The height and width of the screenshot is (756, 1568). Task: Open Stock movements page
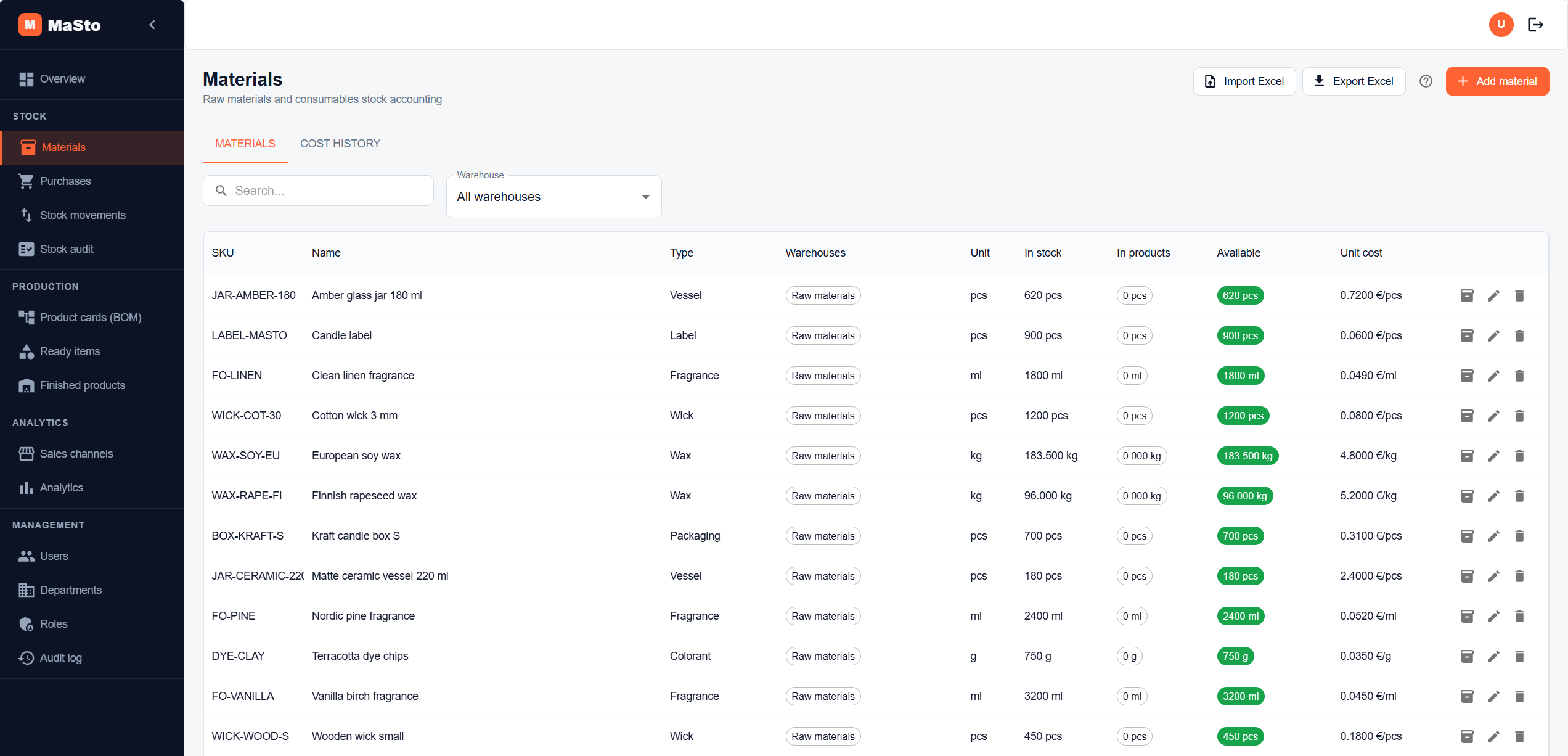click(x=92, y=215)
